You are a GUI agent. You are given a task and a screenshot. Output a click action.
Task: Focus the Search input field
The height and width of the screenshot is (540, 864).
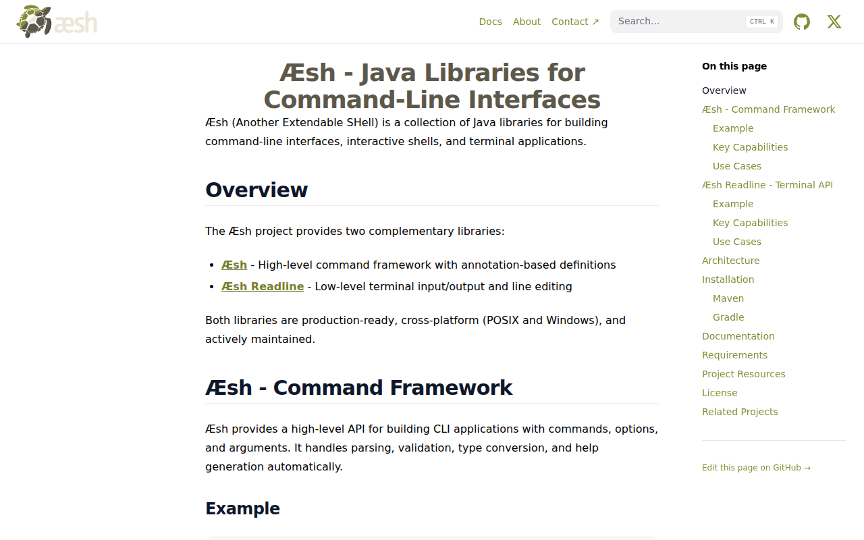click(x=680, y=21)
